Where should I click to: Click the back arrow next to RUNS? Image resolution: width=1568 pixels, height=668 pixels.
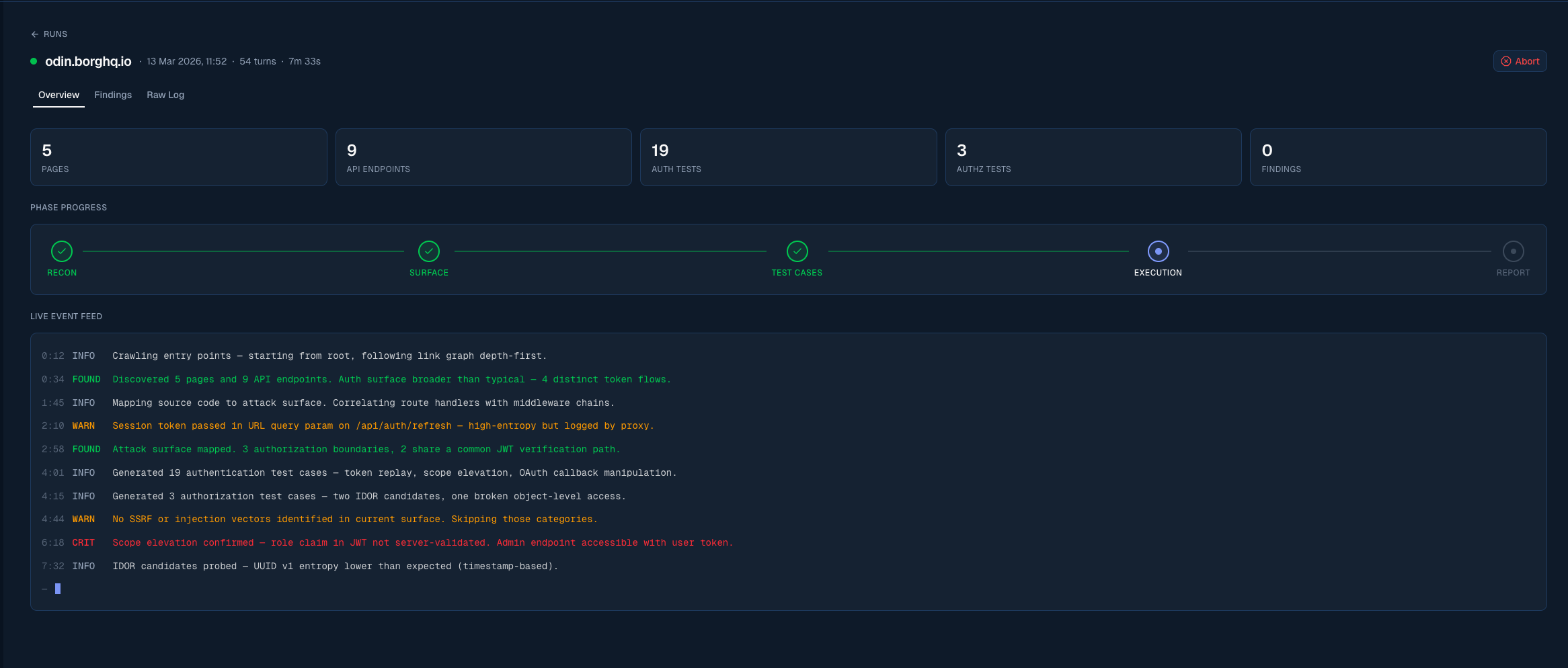[x=34, y=34]
